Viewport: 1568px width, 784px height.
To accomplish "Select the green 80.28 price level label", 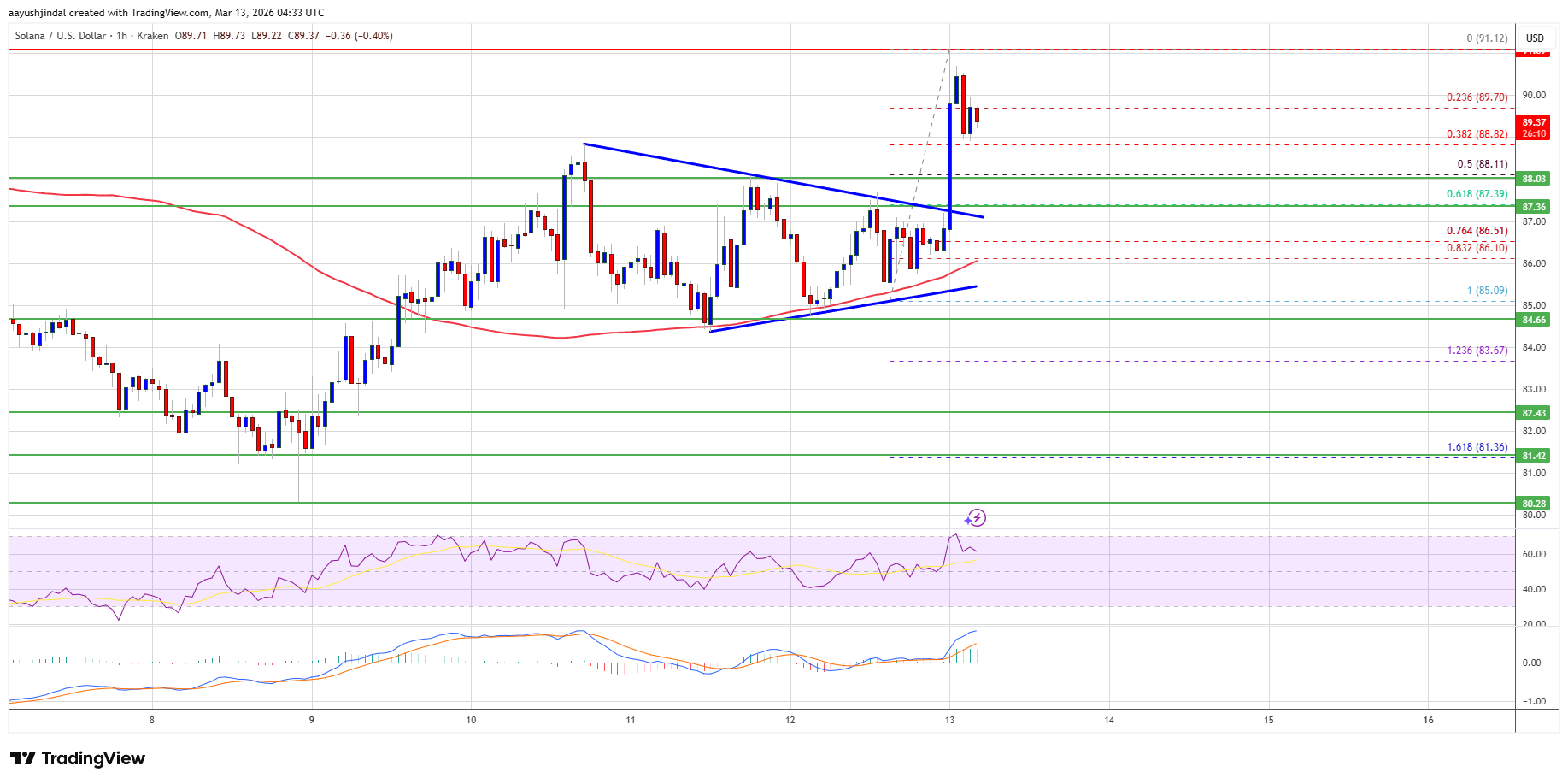I will [x=1533, y=504].
